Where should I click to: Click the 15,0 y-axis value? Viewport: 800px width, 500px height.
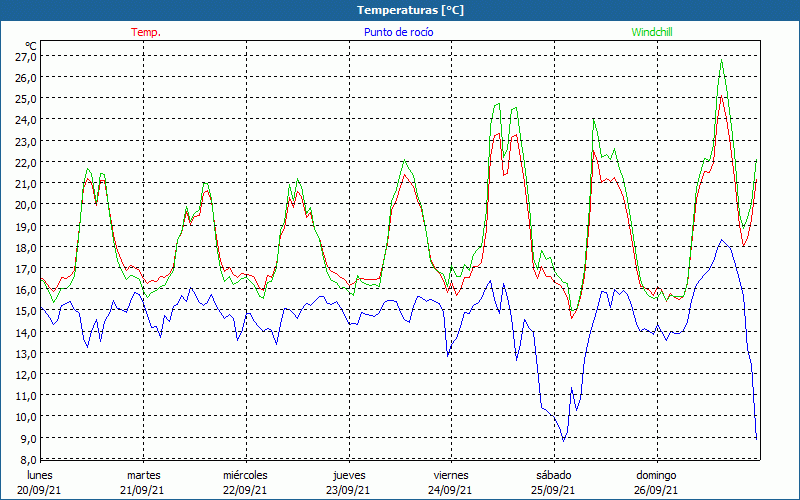tap(26, 311)
